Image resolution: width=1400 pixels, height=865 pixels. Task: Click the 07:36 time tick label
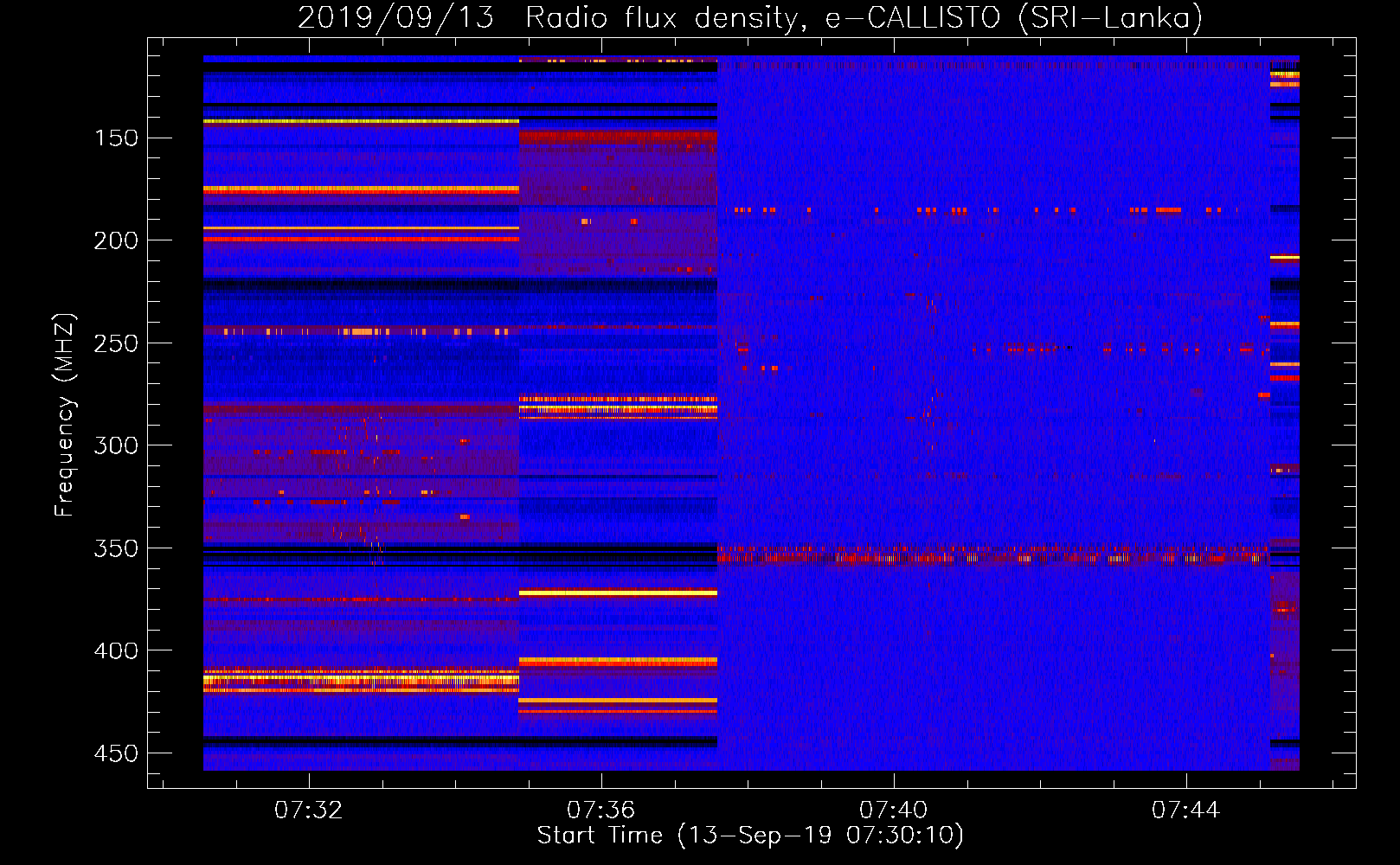(x=601, y=811)
